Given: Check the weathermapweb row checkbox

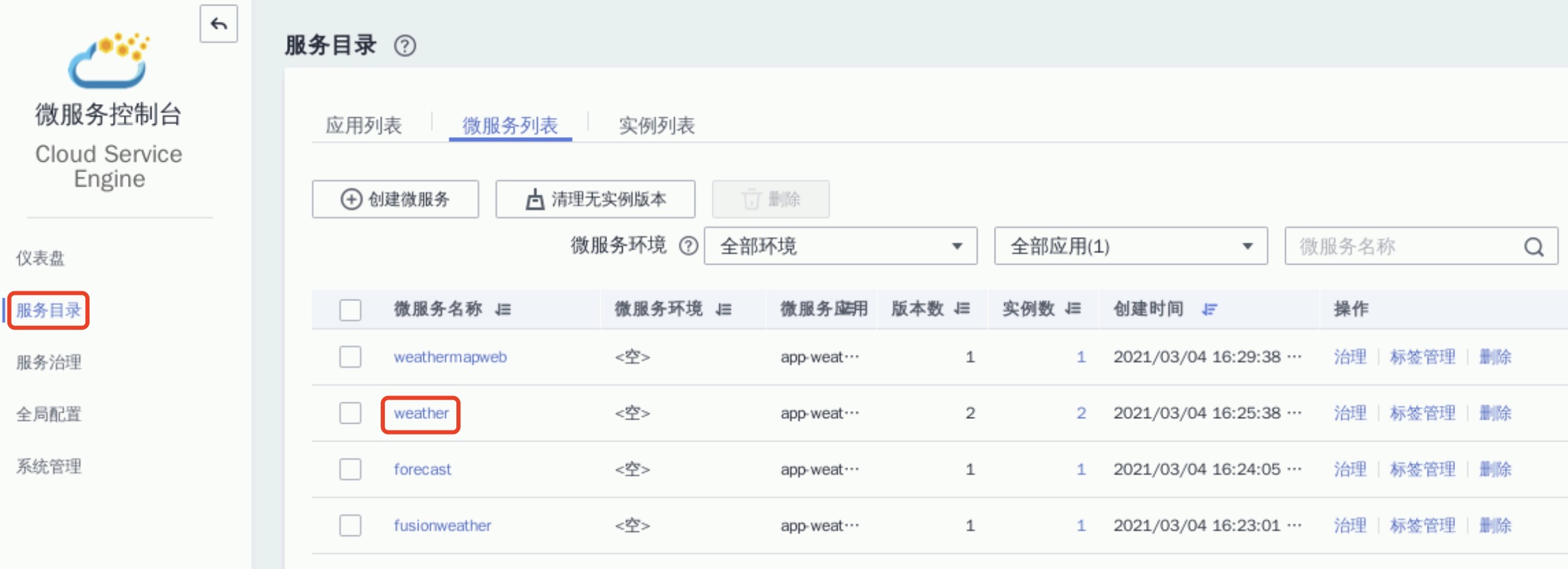Looking at the screenshot, I should (x=350, y=357).
